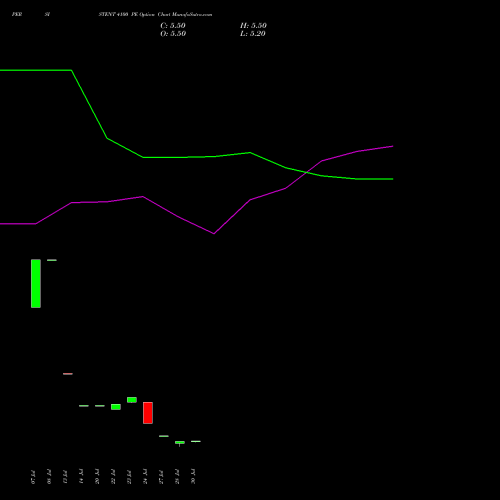500x500 pixels.
Task: Click the closing price value C: 5.50
Action: pos(173,26)
